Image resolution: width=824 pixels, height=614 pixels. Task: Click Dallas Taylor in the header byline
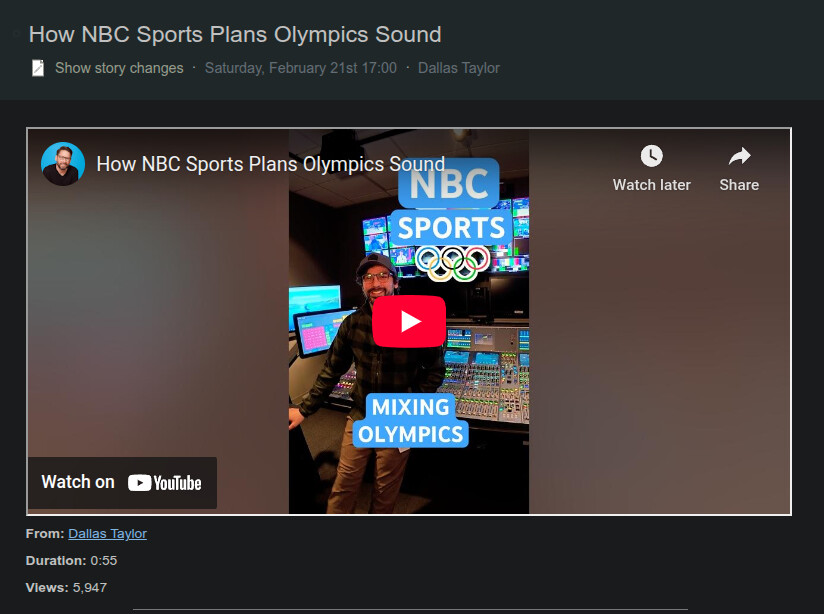pyautogui.click(x=459, y=68)
